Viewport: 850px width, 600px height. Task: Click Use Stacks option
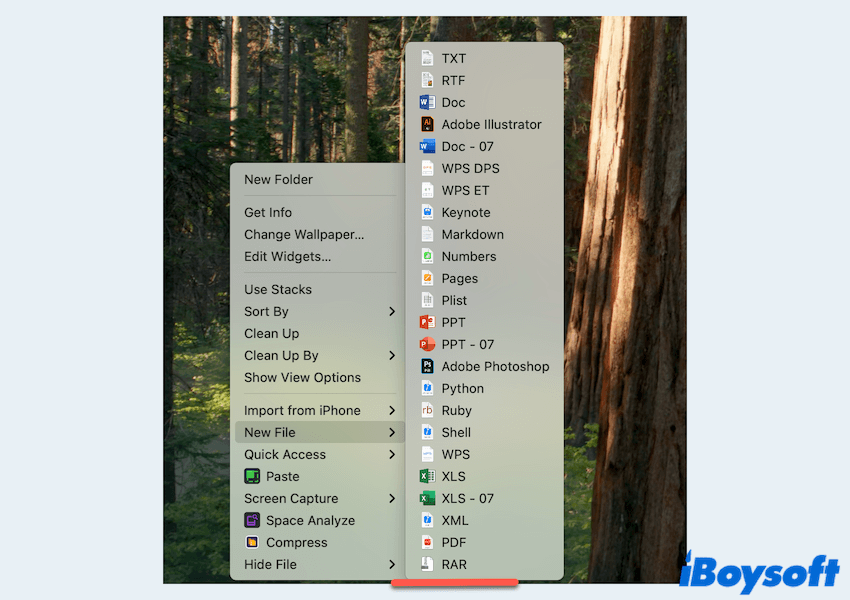[278, 290]
